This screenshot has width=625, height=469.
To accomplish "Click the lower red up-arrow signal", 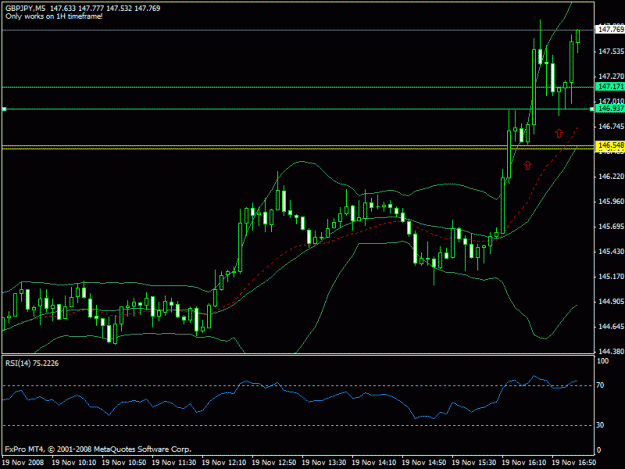I will [527, 165].
